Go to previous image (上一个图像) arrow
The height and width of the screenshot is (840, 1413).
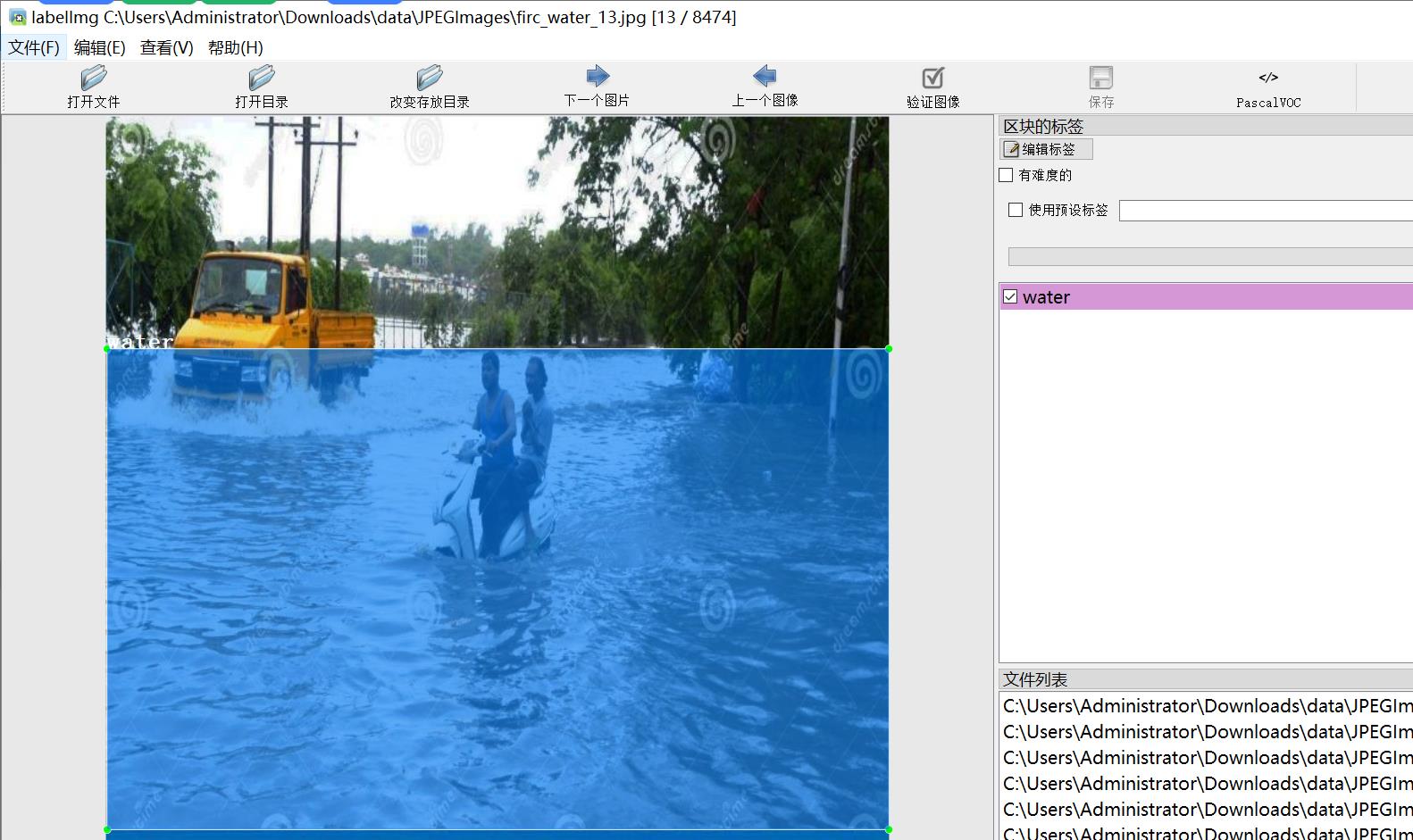pos(765,76)
